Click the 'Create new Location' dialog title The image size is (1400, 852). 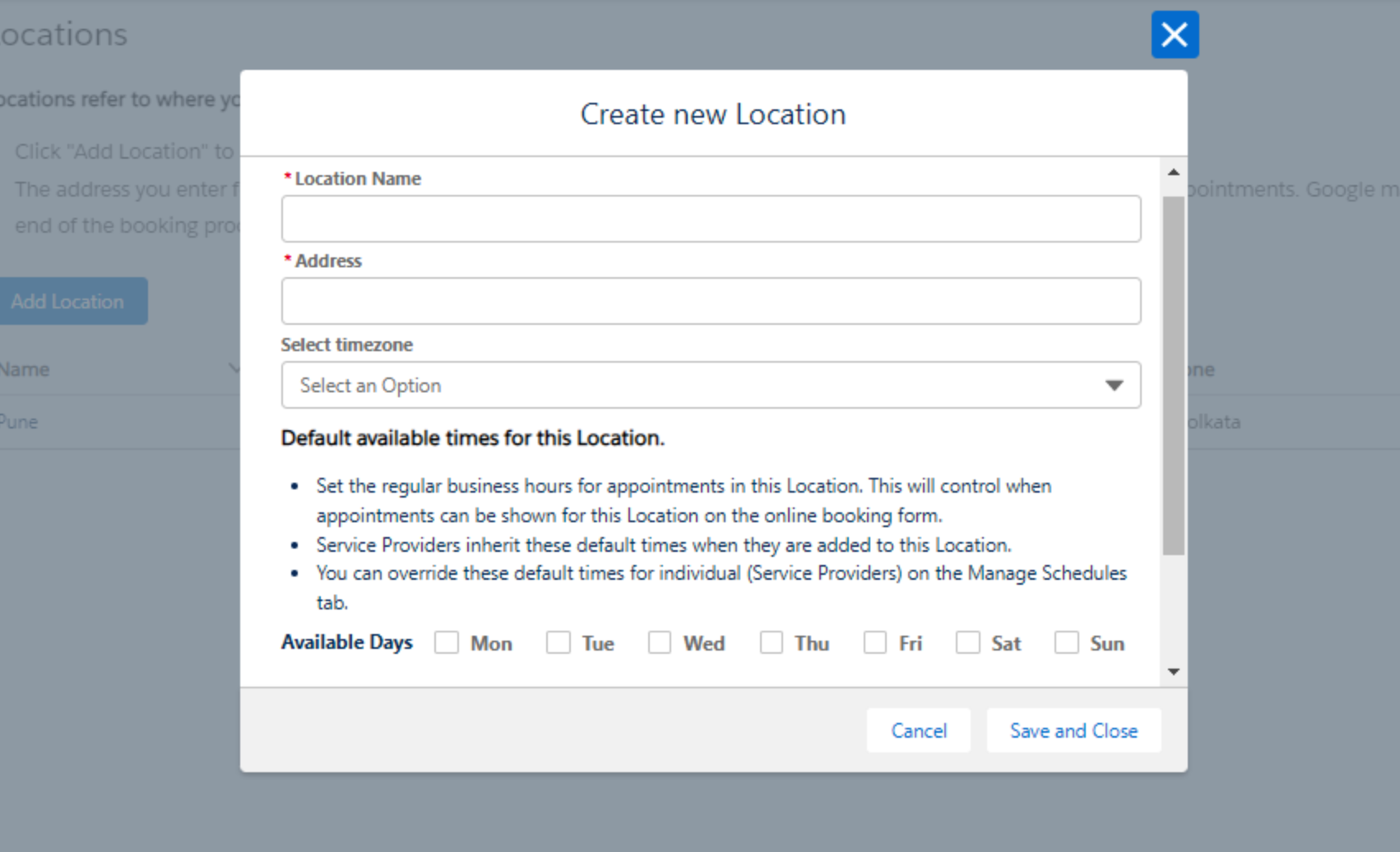coord(713,114)
